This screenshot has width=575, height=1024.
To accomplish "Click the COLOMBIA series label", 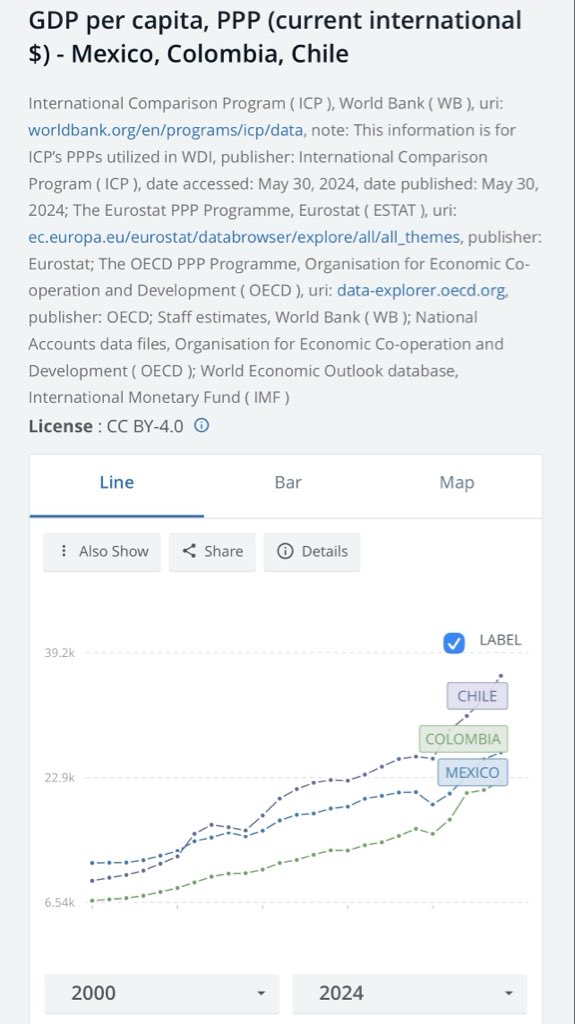I will tap(463, 739).
